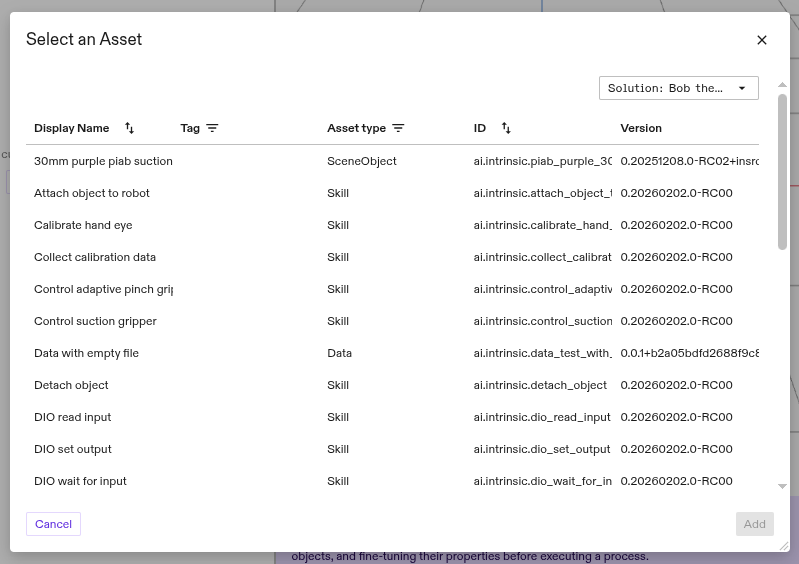799x564 pixels.
Task: Click the vertical scrollbar down arrow
Action: [782, 486]
